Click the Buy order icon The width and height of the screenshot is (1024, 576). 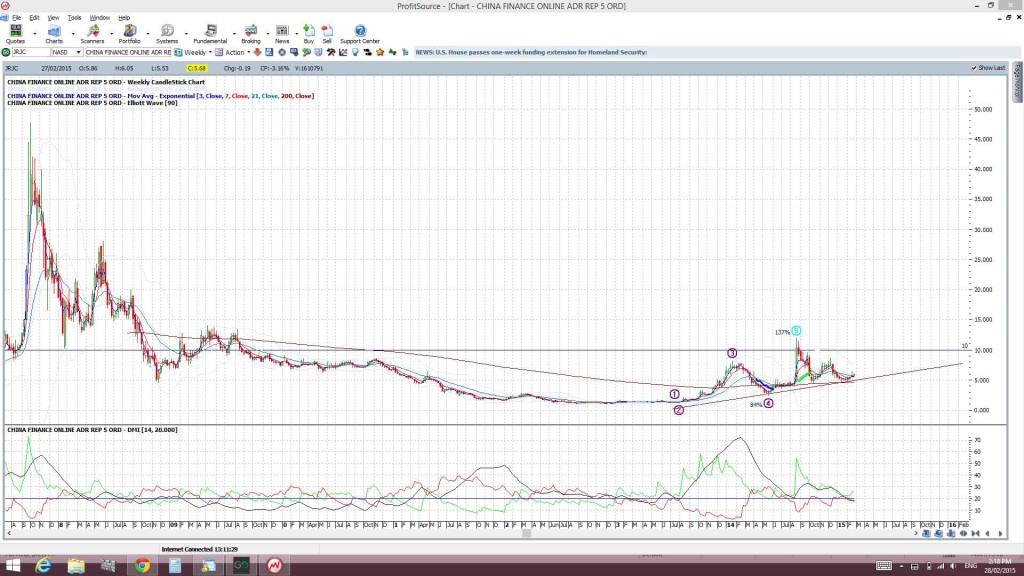click(309, 34)
